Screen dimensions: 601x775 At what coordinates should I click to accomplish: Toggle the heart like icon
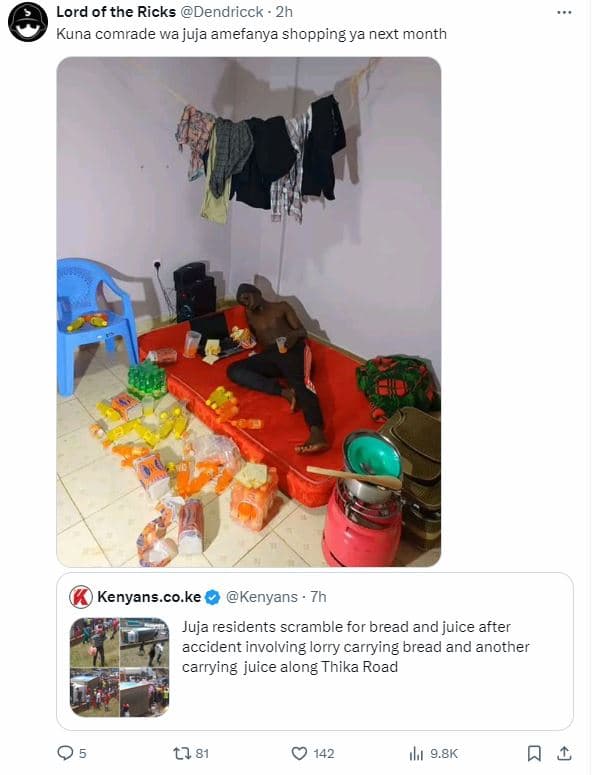(x=299, y=753)
